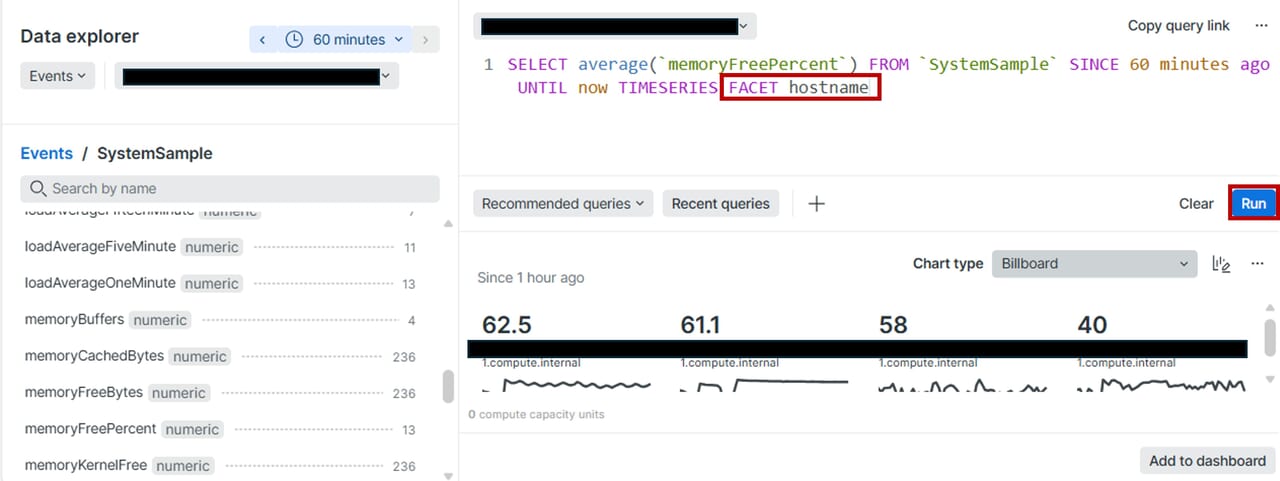The width and height of the screenshot is (1280, 481).
Task: Expand the Recommended queries menu
Action: point(563,204)
